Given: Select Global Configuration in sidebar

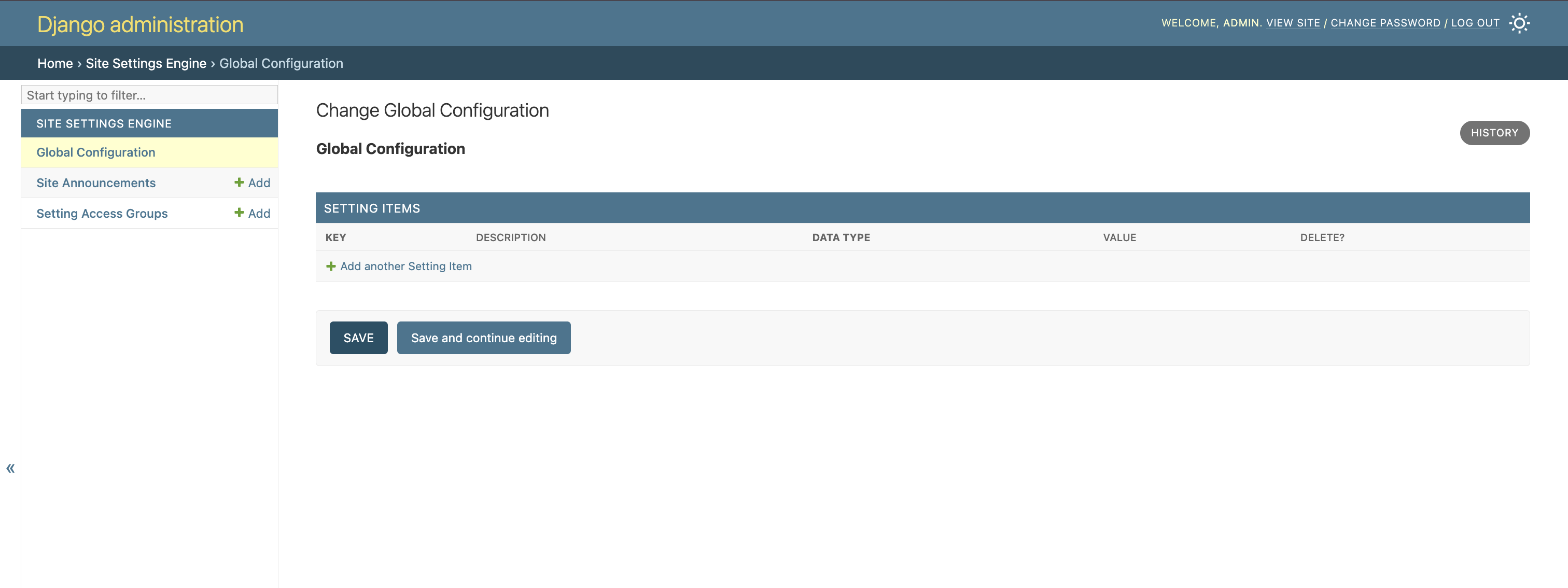Looking at the screenshot, I should coord(95,152).
